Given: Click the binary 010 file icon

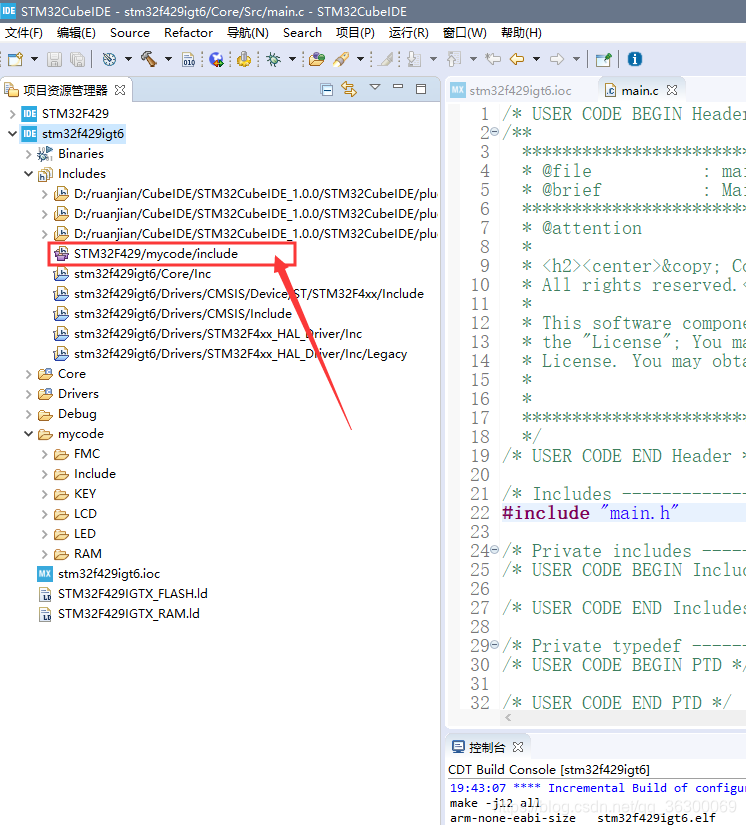Looking at the screenshot, I should [x=188, y=59].
